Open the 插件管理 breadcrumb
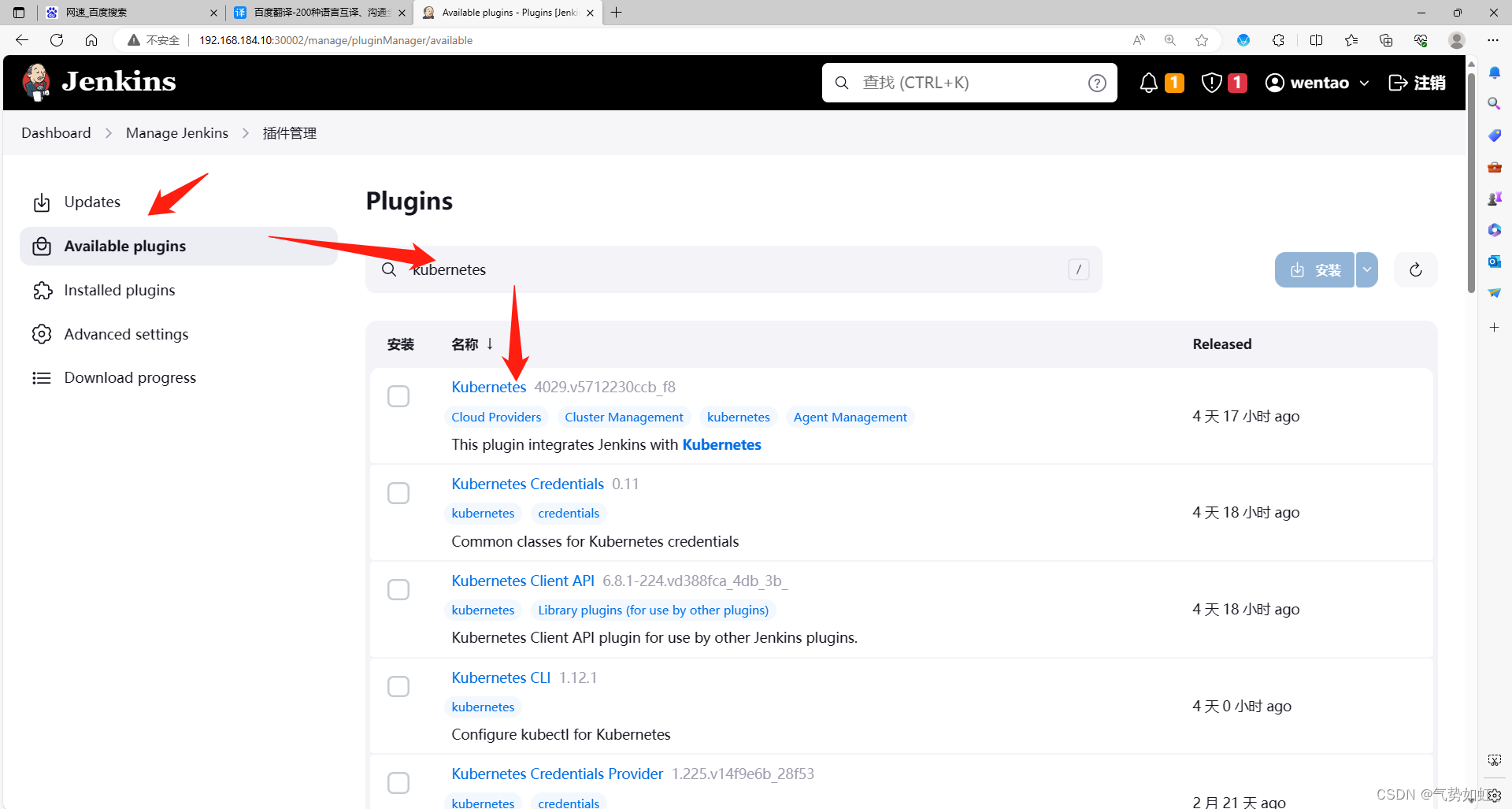 tap(290, 133)
